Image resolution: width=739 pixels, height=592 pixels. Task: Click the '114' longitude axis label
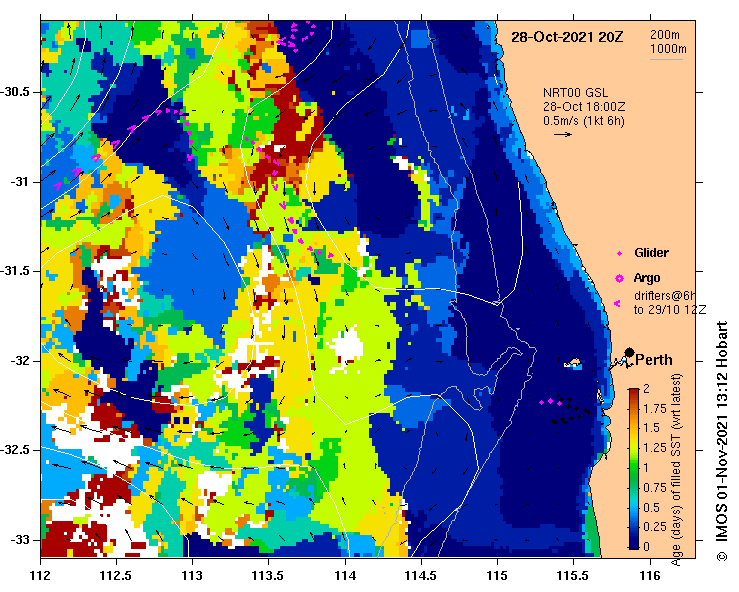[345, 576]
